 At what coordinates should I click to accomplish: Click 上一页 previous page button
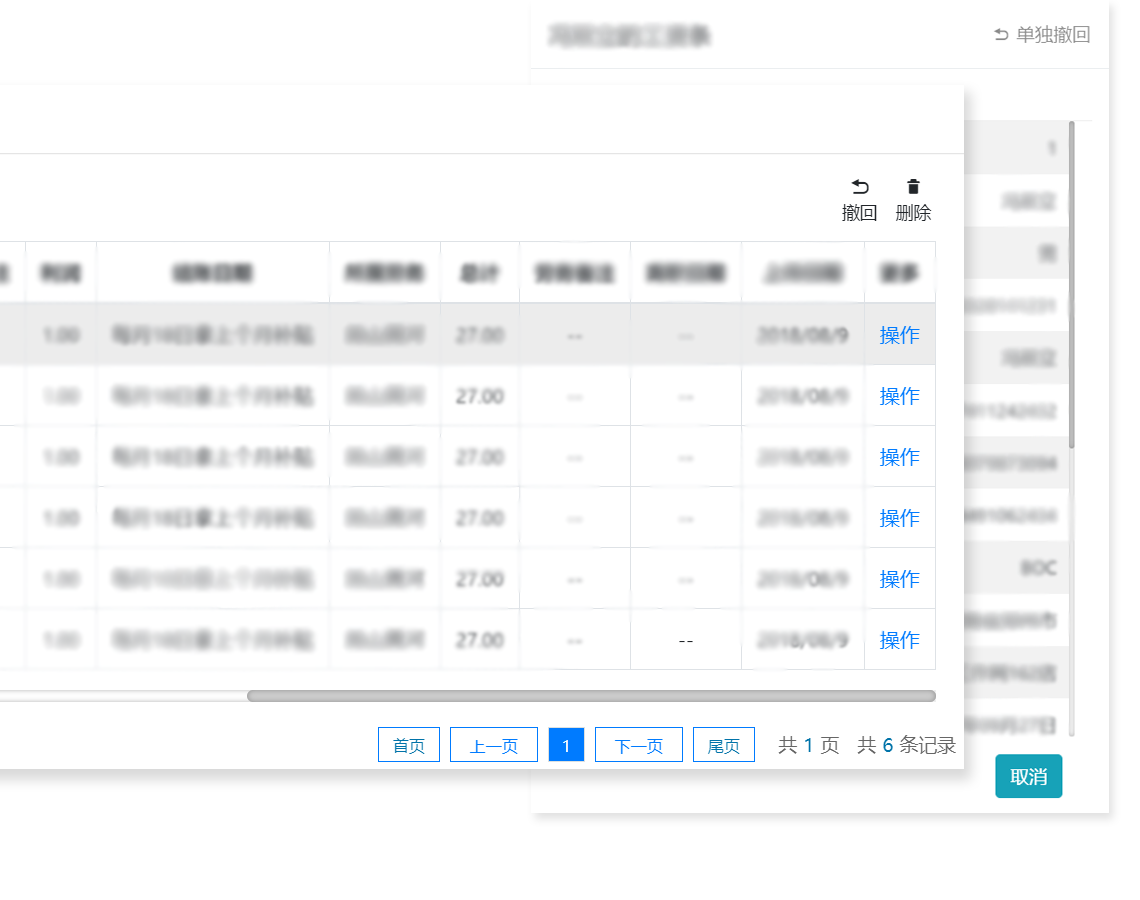(x=494, y=745)
